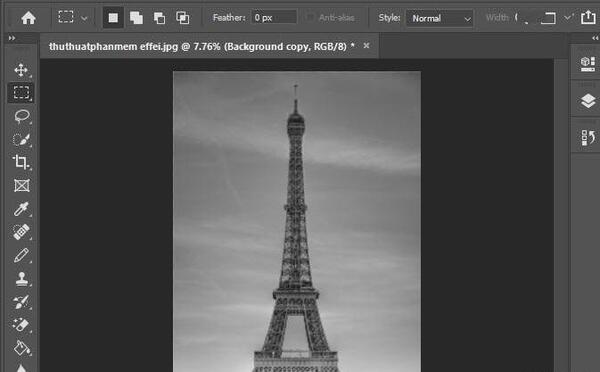Viewport: 600px width, 372px height.
Task: Select the Move tool
Action: click(x=21, y=70)
